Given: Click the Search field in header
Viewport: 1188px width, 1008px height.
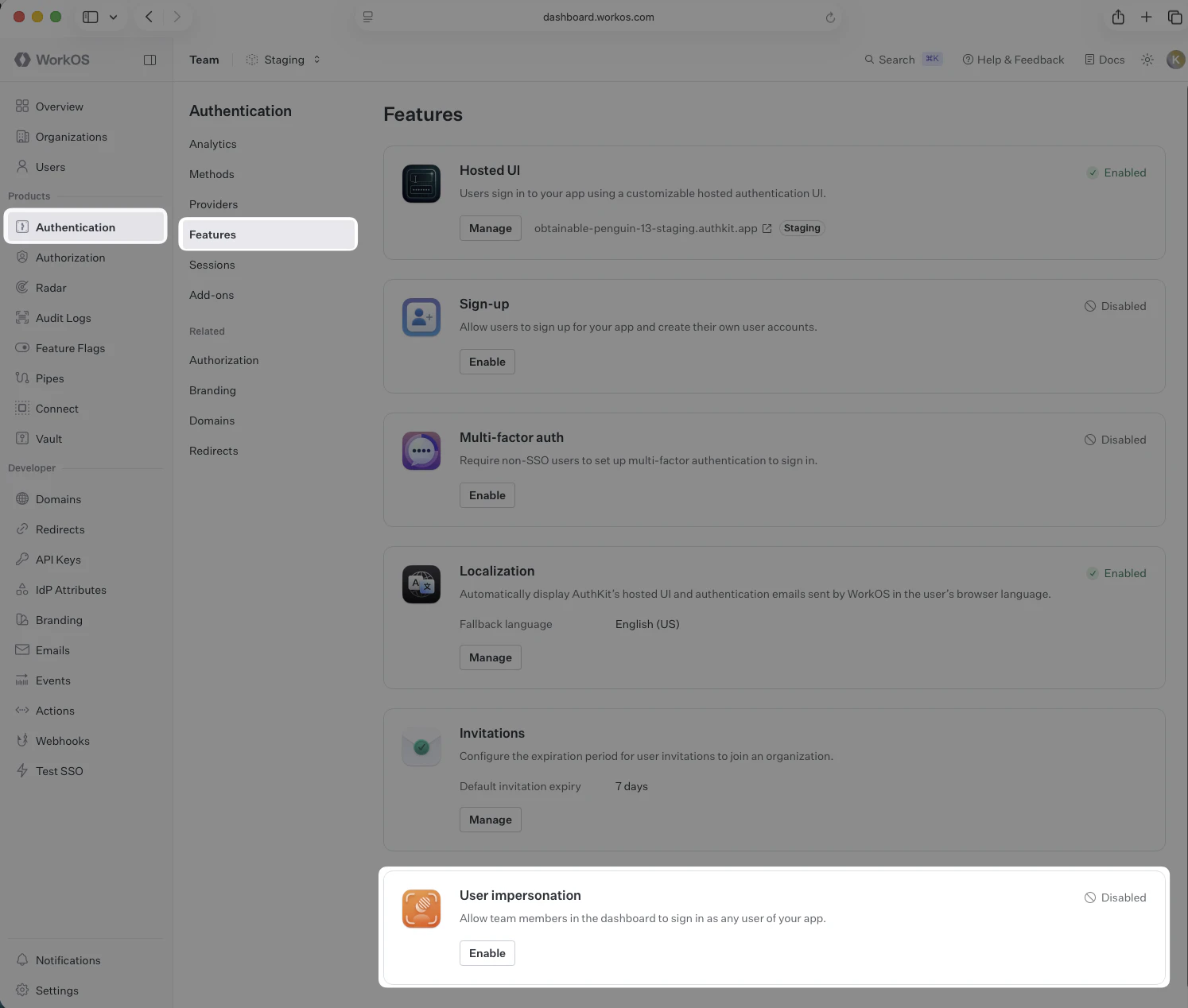Looking at the screenshot, I should click(903, 60).
